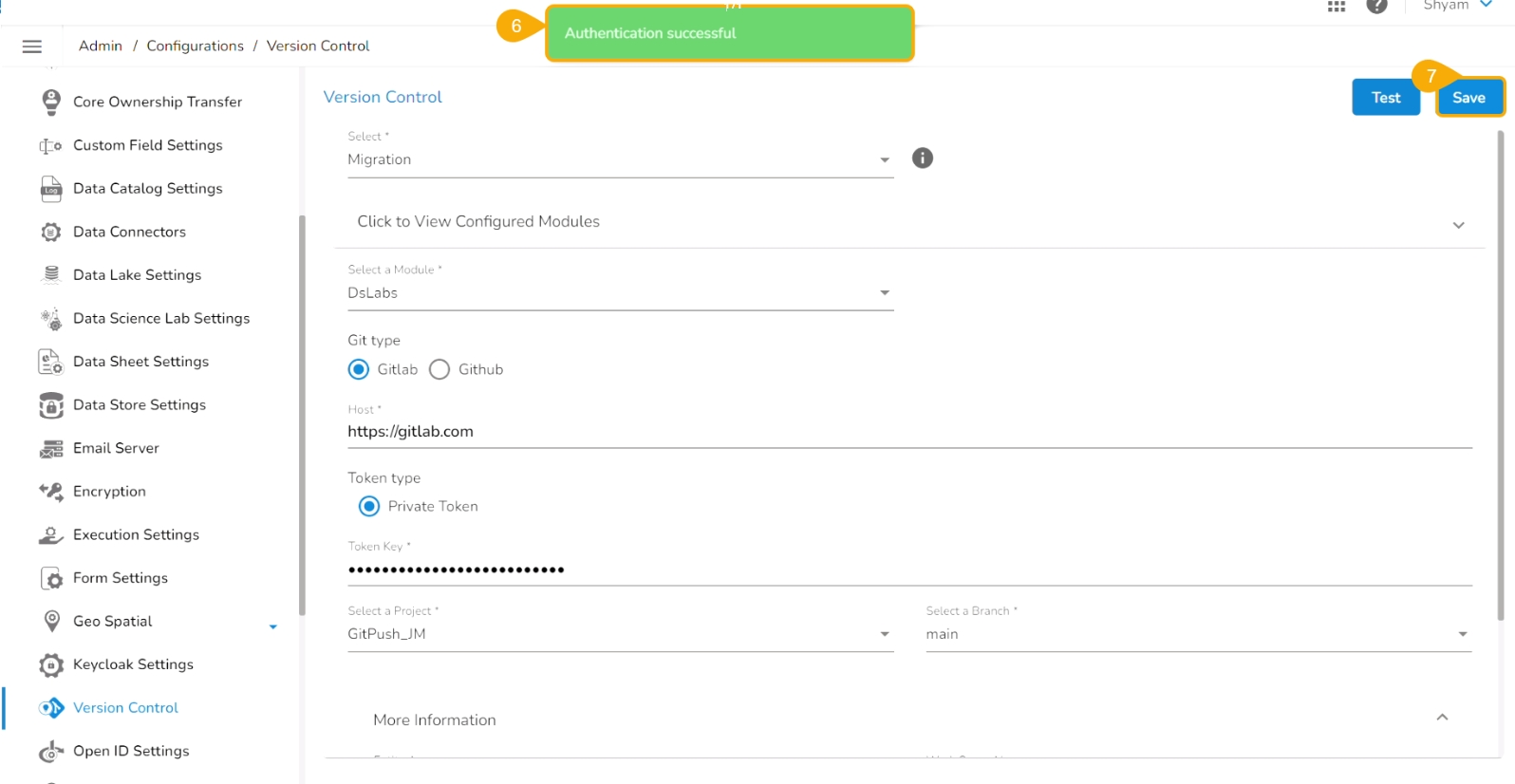The width and height of the screenshot is (1515, 784).
Task: Open the apps grid icon
Action: [1336, 7]
